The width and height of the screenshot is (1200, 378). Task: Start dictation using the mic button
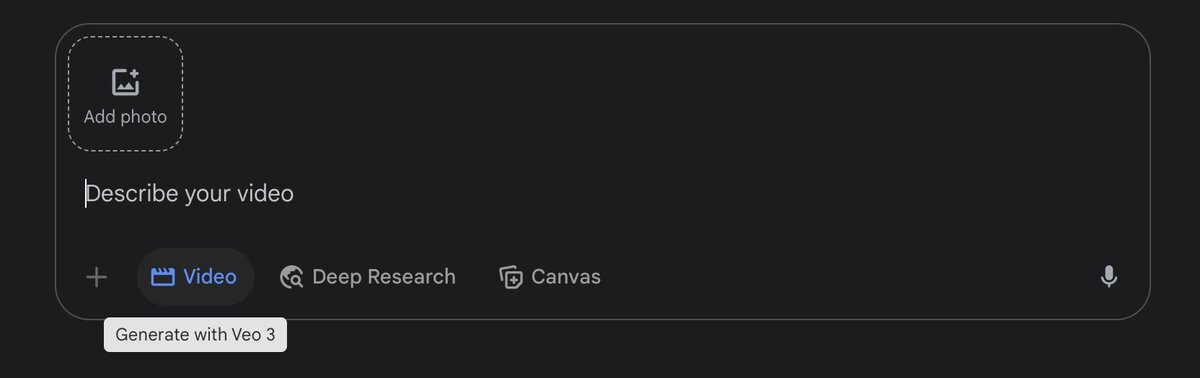1108,277
